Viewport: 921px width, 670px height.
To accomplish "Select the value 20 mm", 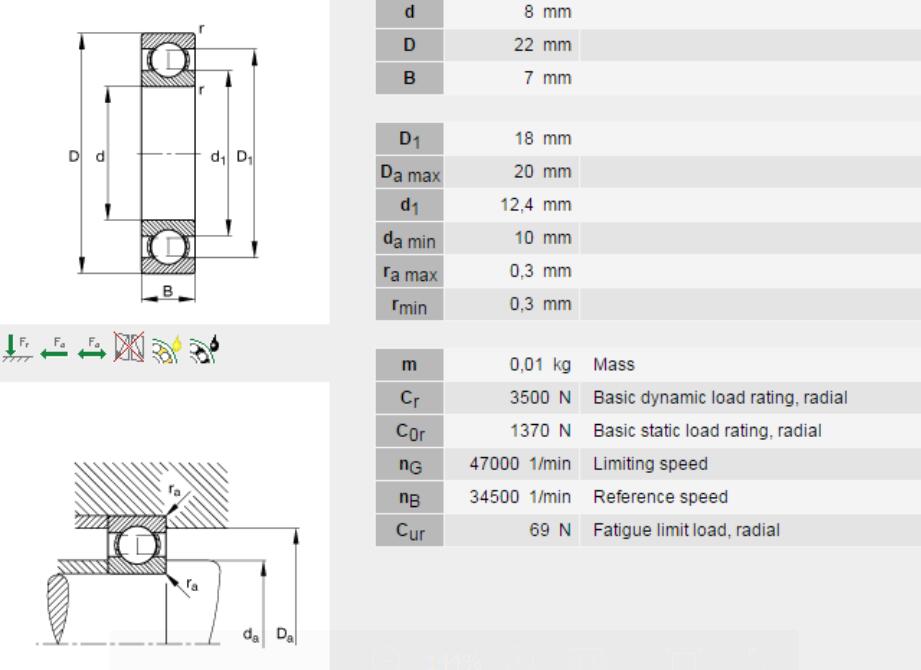I will 542,171.
